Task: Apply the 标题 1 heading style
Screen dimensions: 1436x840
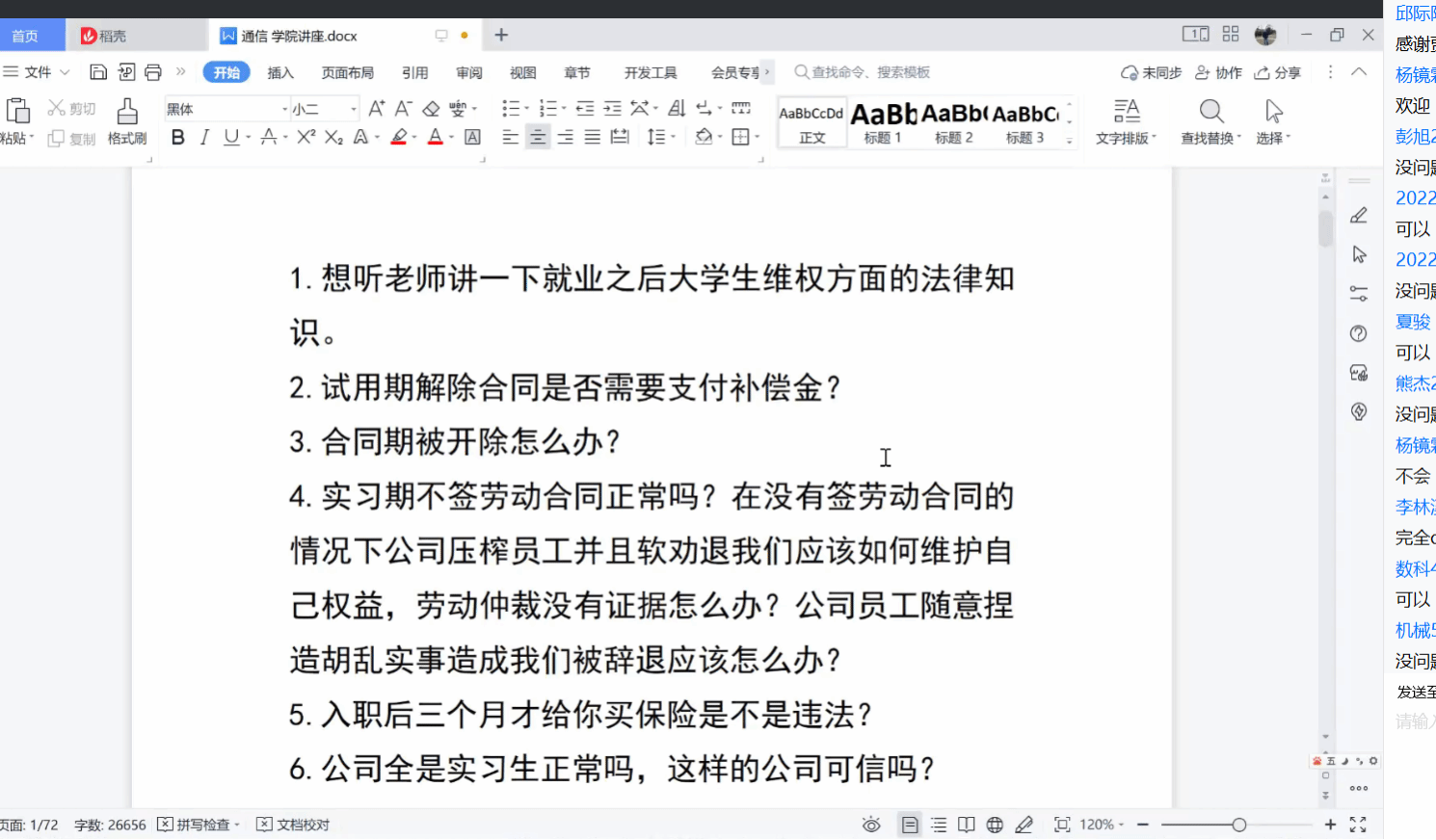Action: pos(883,121)
